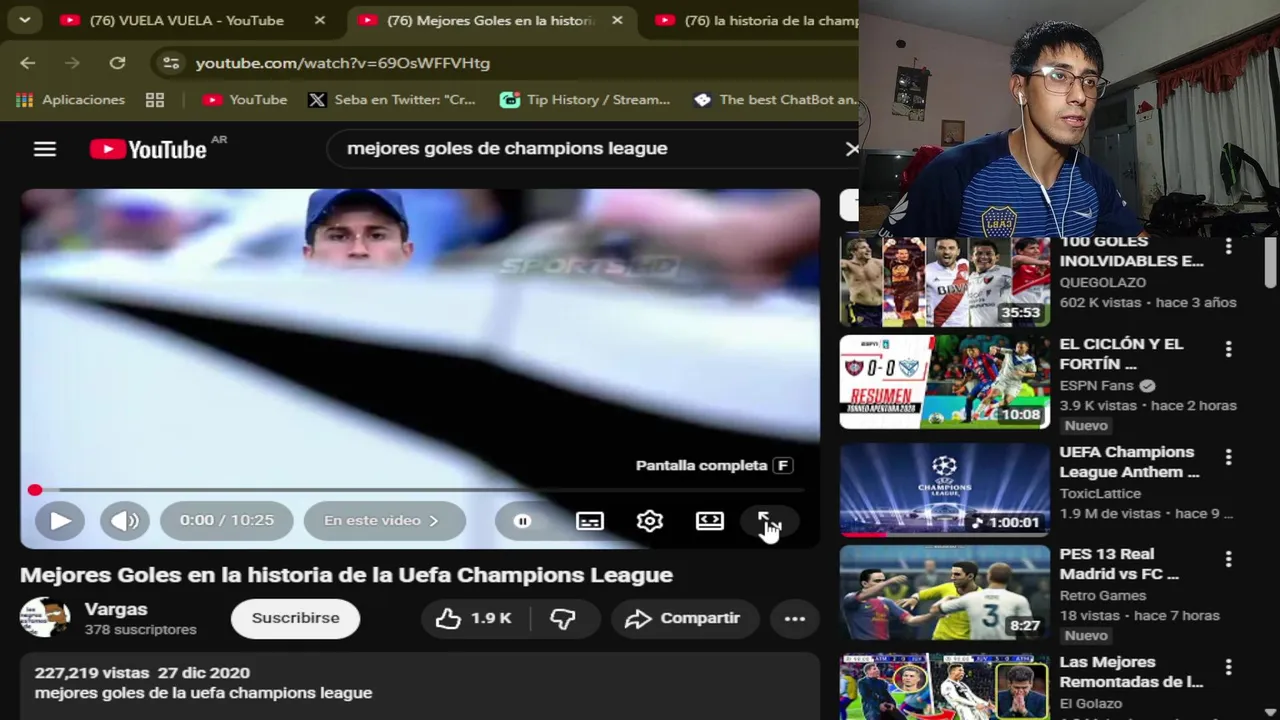Switch to theater mode icon
The height and width of the screenshot is (720, 1280).
click(x=710, y=520)
